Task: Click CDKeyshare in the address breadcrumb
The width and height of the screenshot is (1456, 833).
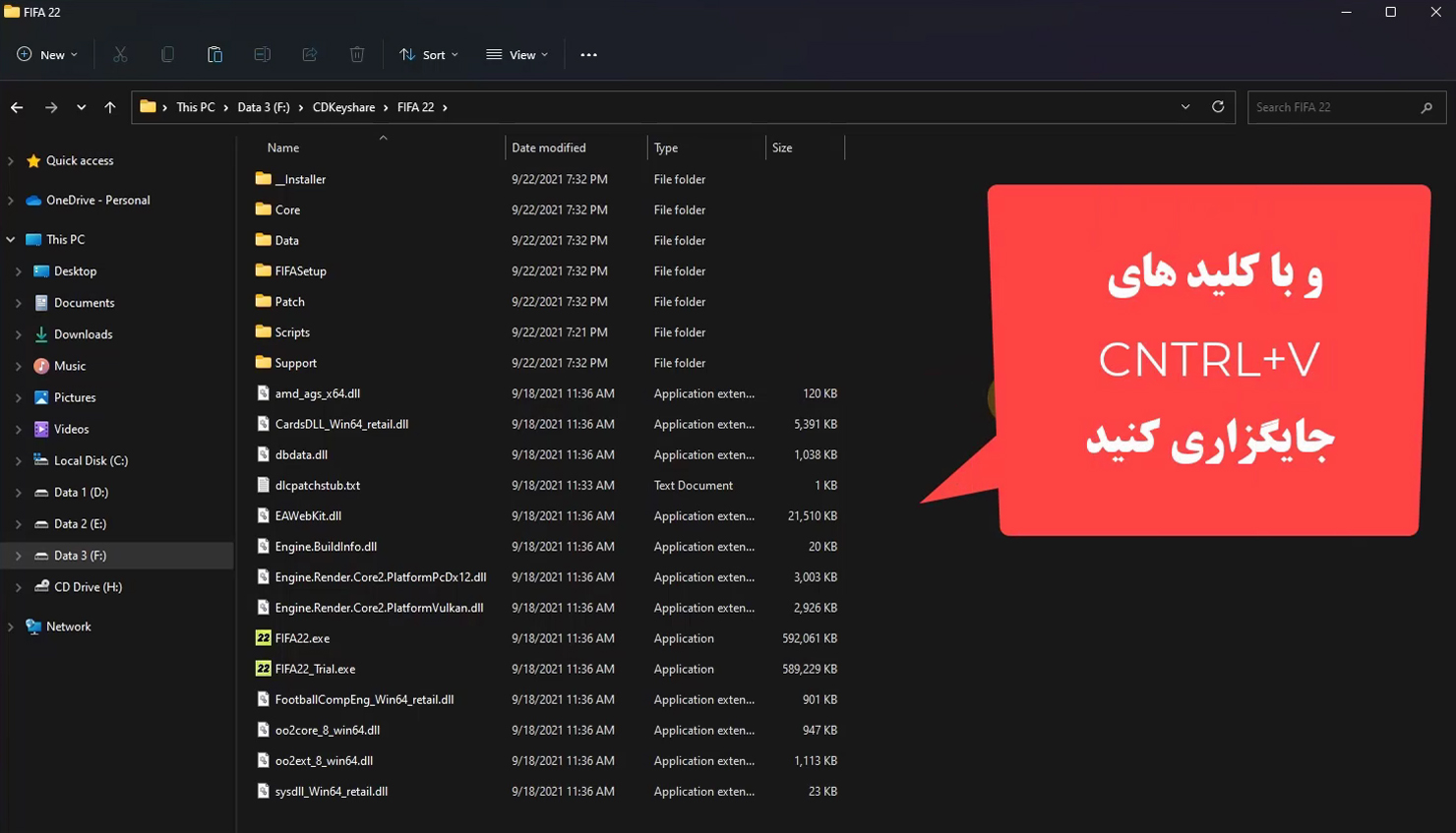Action: click(343, 107)
